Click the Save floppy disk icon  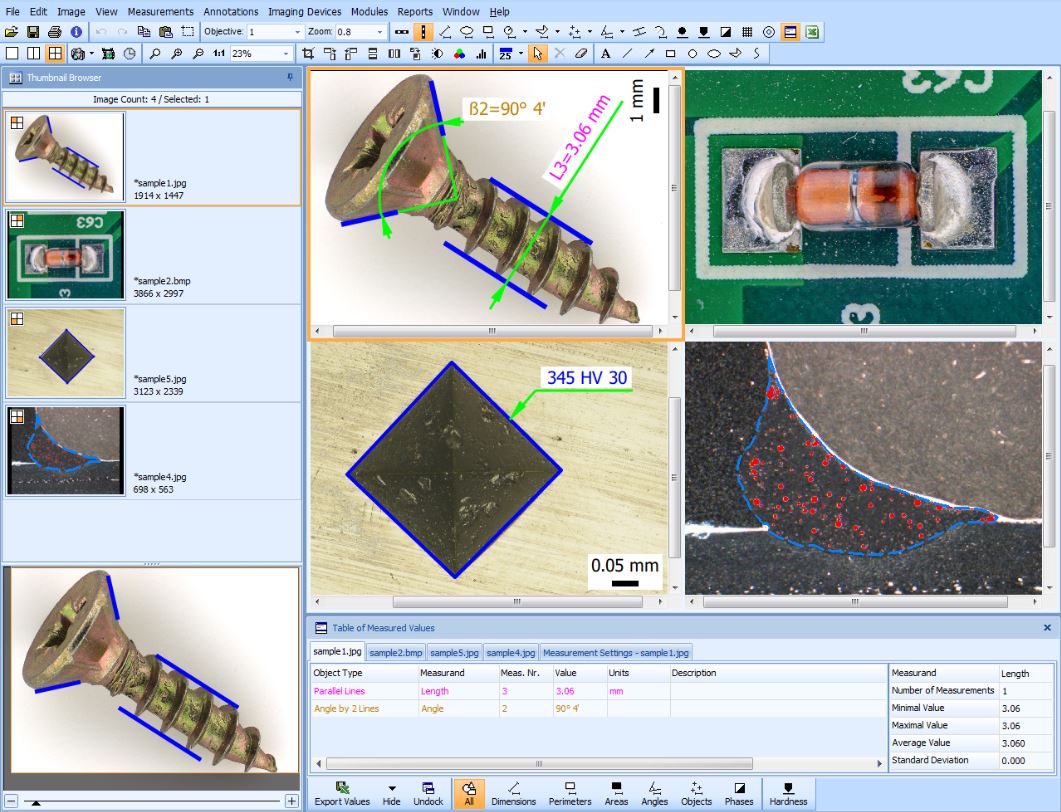point(34,32)
